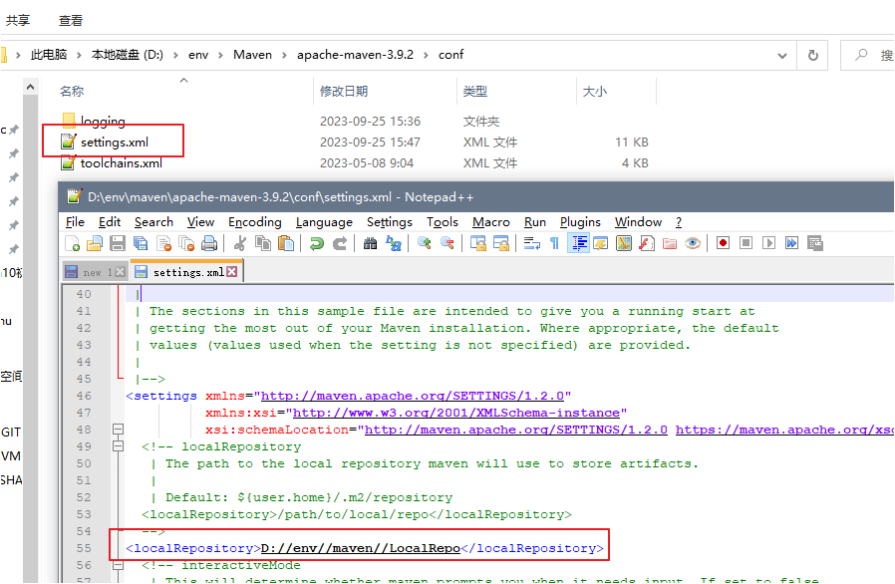Click the Open file toolbar icon

point(95,243)
